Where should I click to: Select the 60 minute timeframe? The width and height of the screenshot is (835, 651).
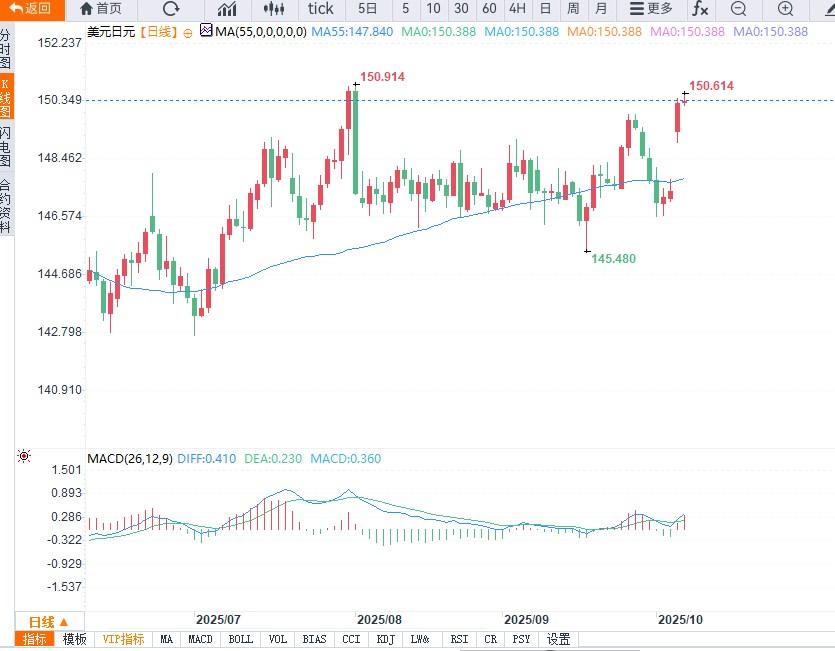click(489, 9)
